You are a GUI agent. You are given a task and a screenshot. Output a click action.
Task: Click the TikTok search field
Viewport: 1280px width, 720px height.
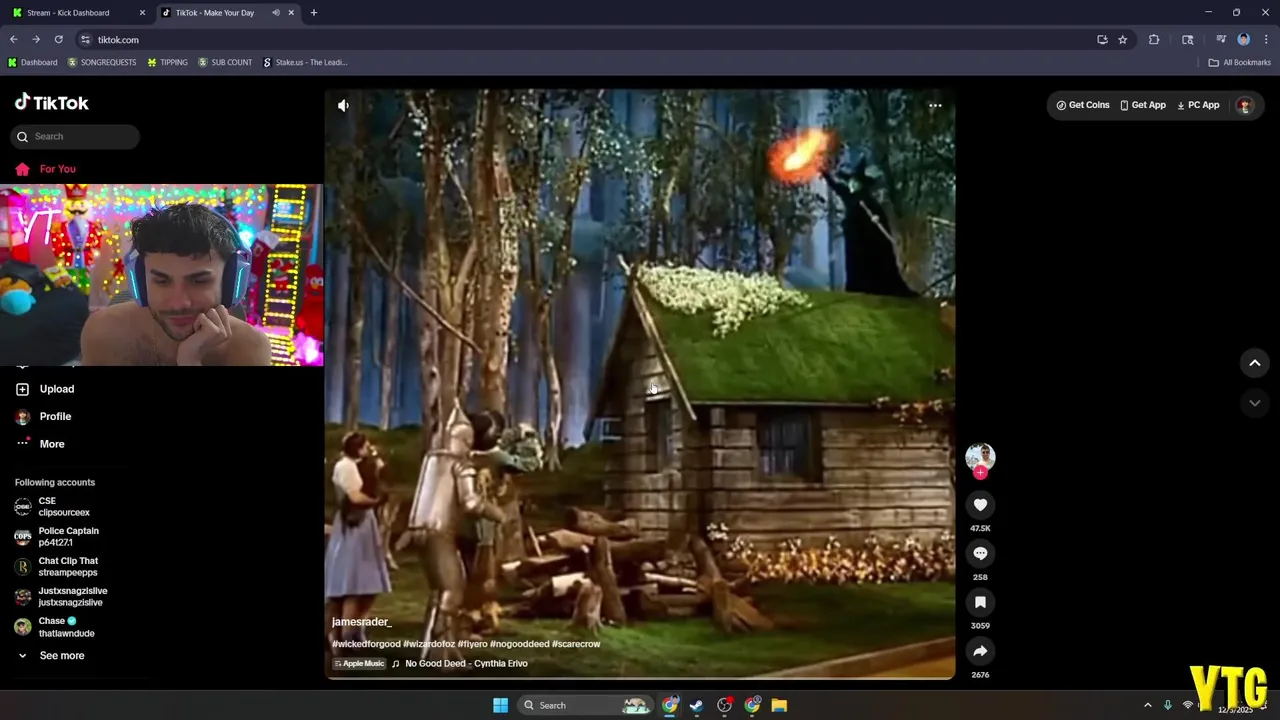pos(75,136)
